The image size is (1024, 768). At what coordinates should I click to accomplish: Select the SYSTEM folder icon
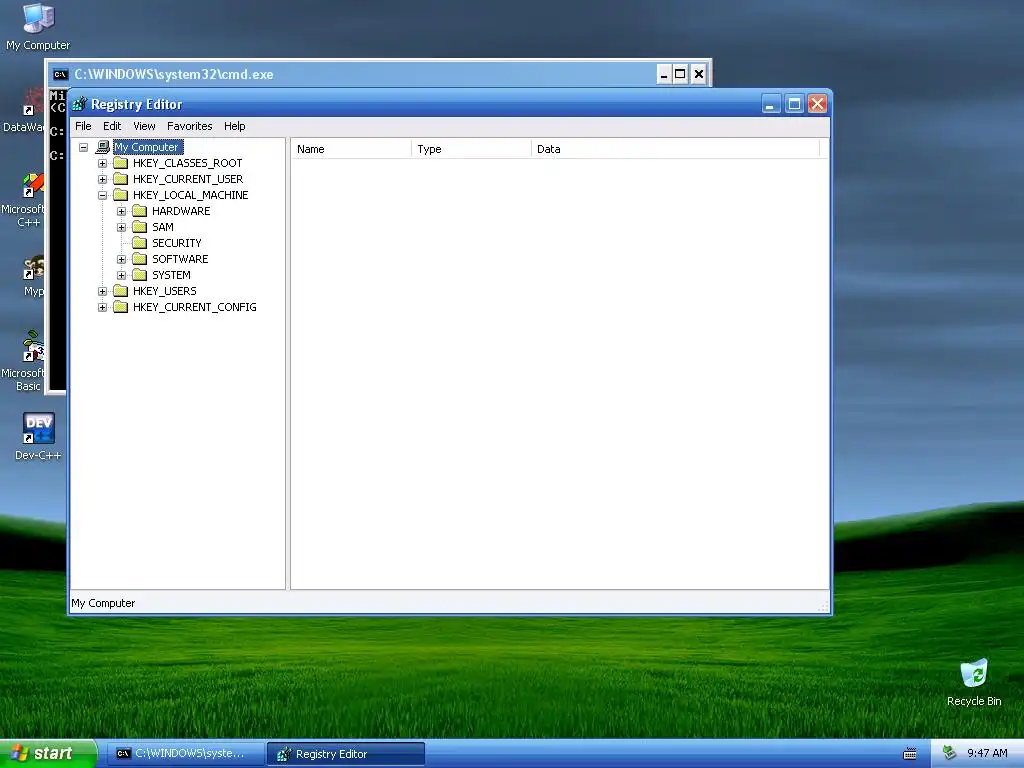(x=139, y=275)
